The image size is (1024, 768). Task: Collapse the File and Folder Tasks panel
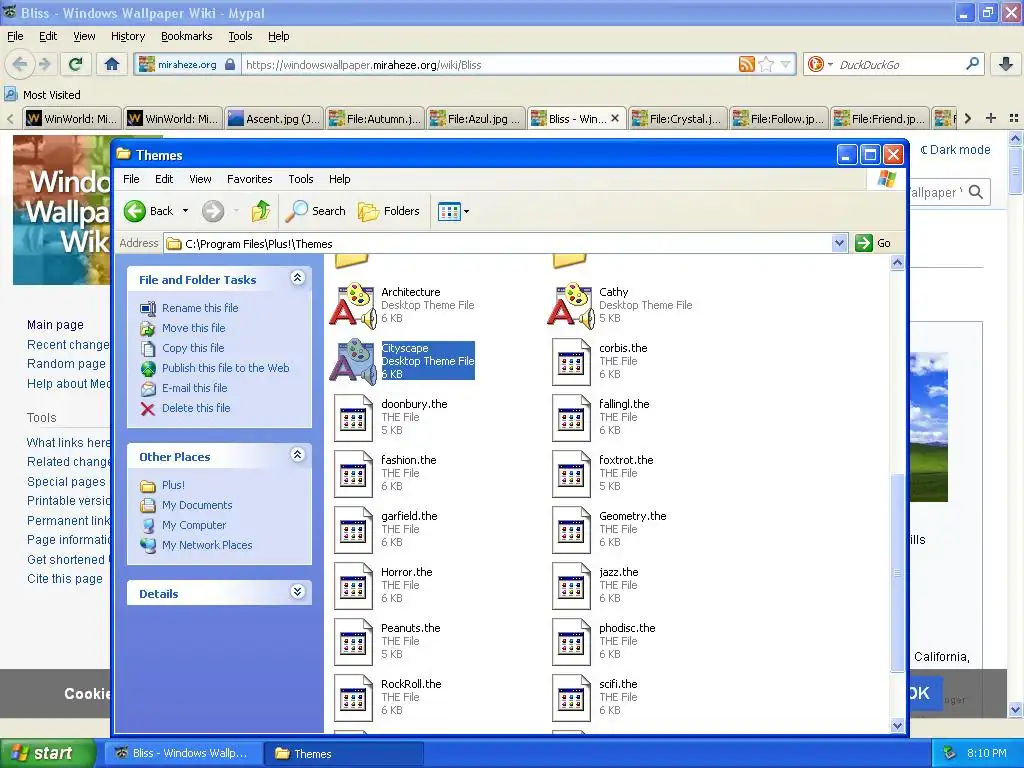click(297, 278)
